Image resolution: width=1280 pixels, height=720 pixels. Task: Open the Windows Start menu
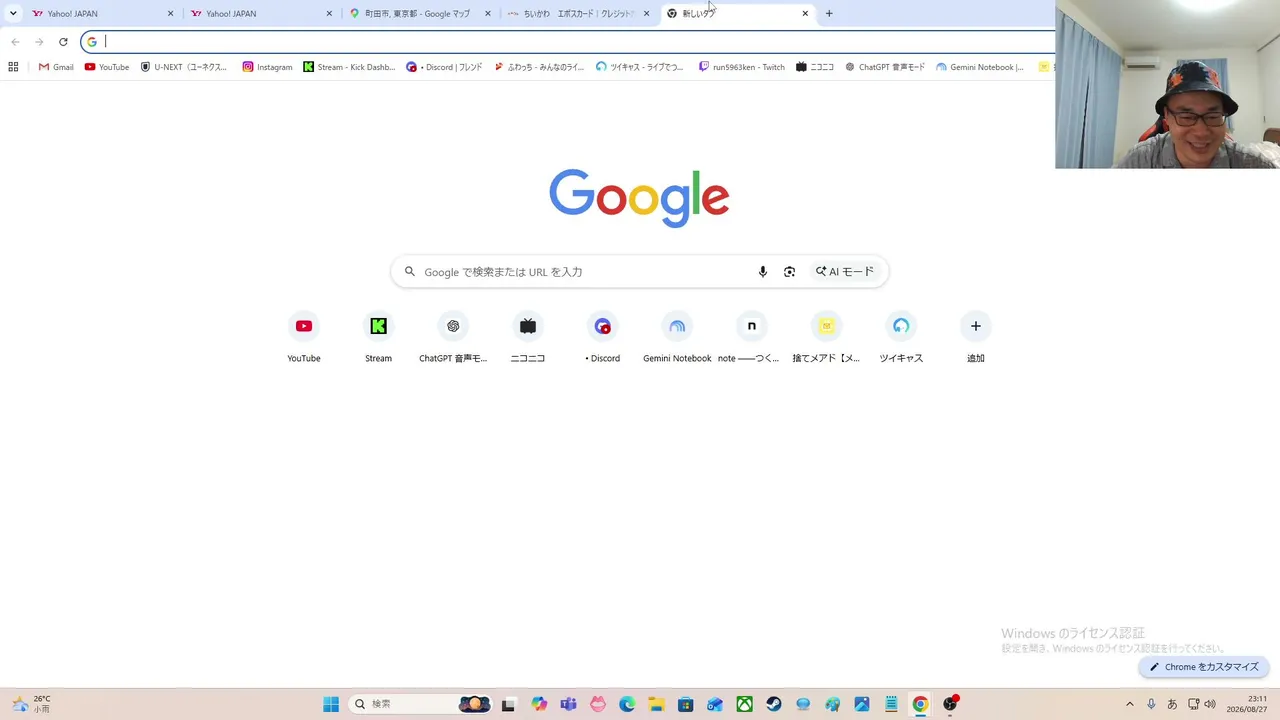pos(331,704)
